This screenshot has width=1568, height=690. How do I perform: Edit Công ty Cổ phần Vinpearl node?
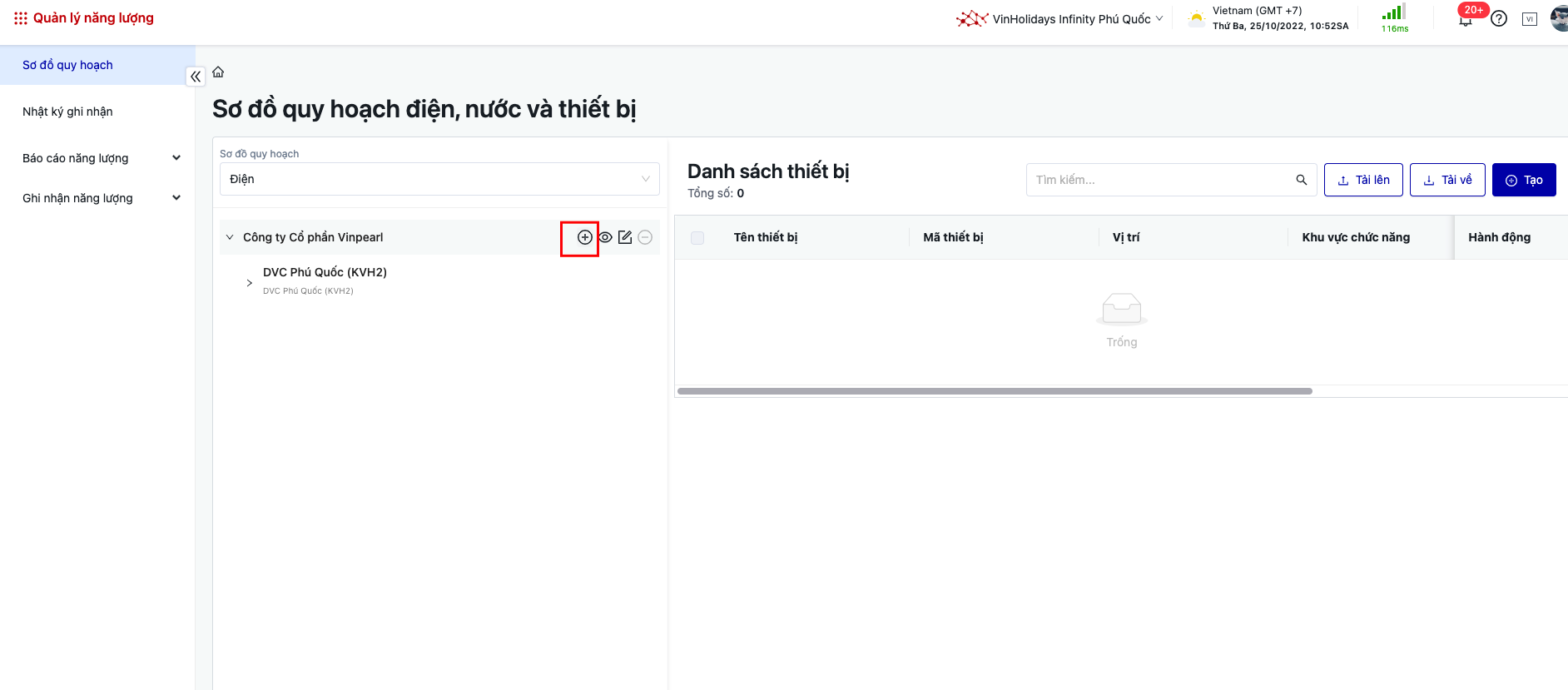(x=625, y=237)
